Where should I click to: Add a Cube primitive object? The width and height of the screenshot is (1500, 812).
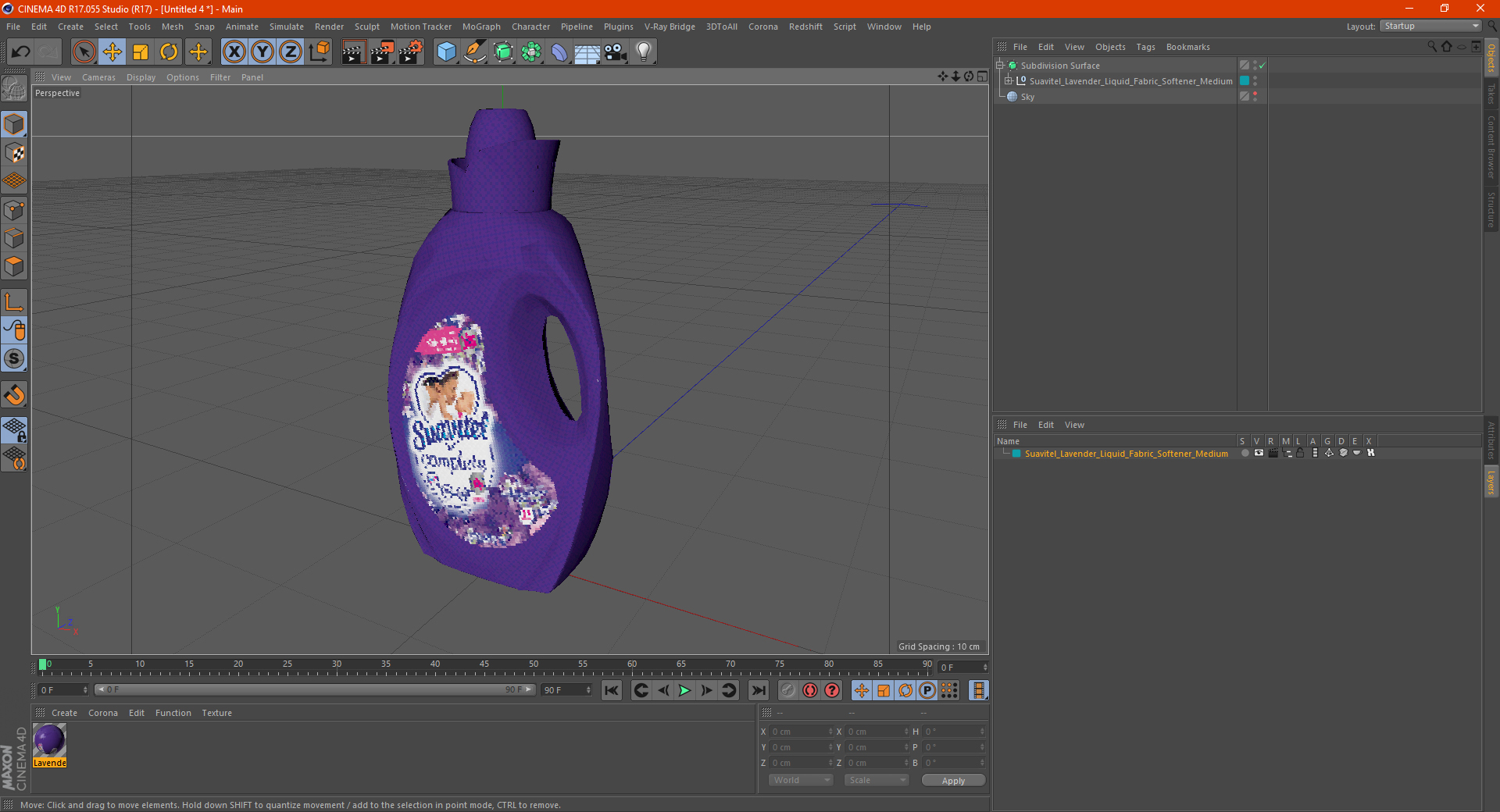[x=446, y=52]
